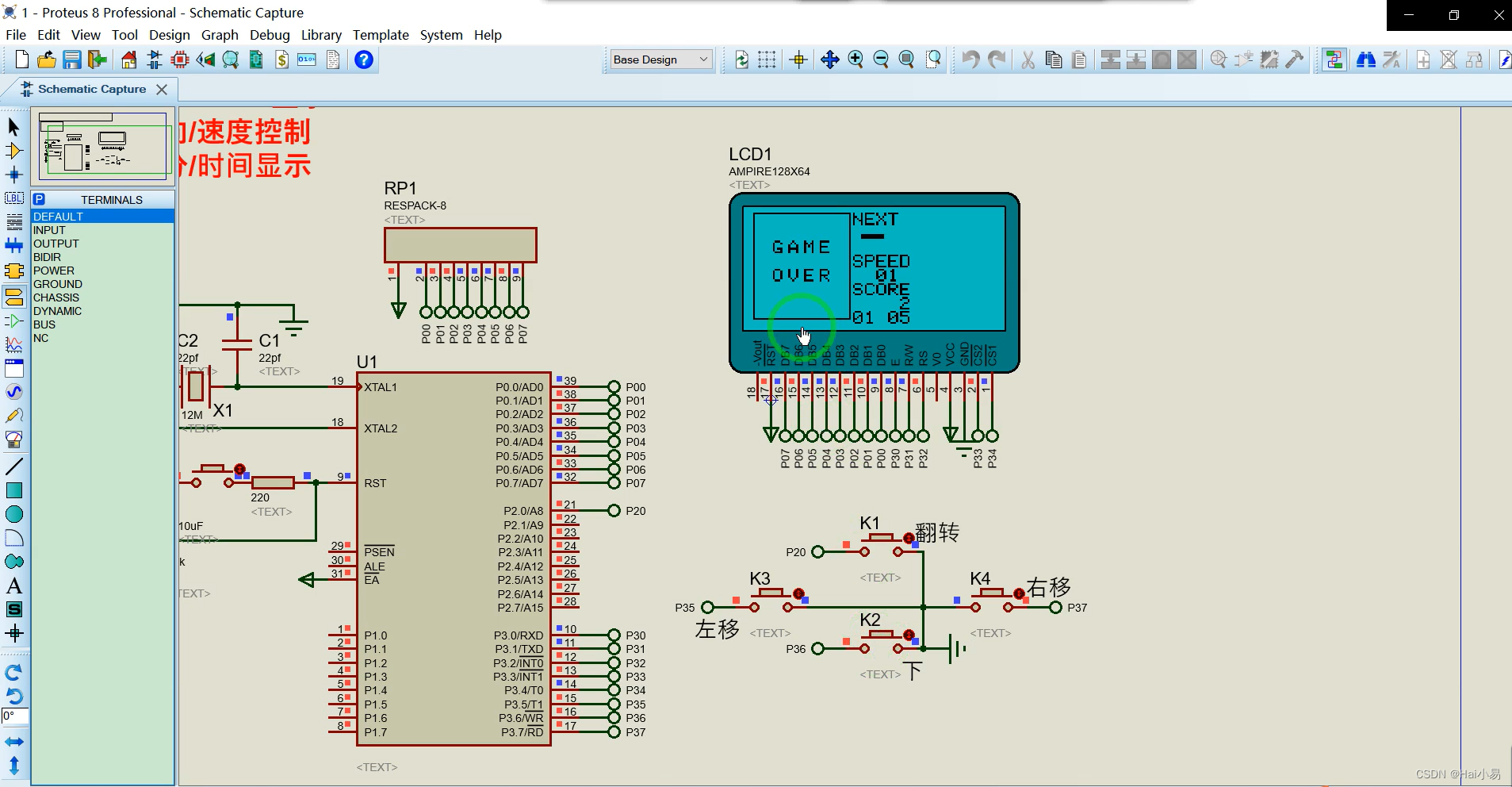Open the Library menu

coord(321,35)
